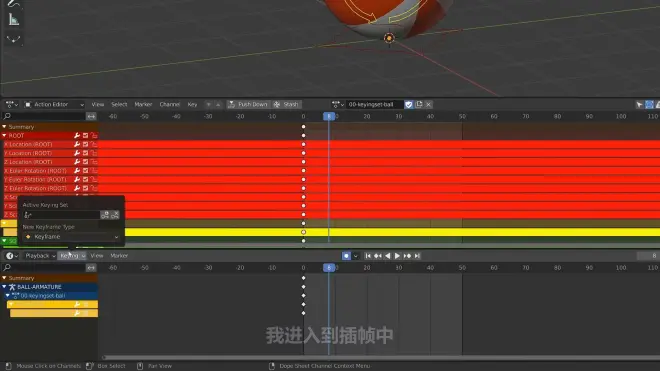This screenshot has height=371, width=660.
Task: Uncheck X Location (ROOT) channel checkbox
Action: [85, 144]
